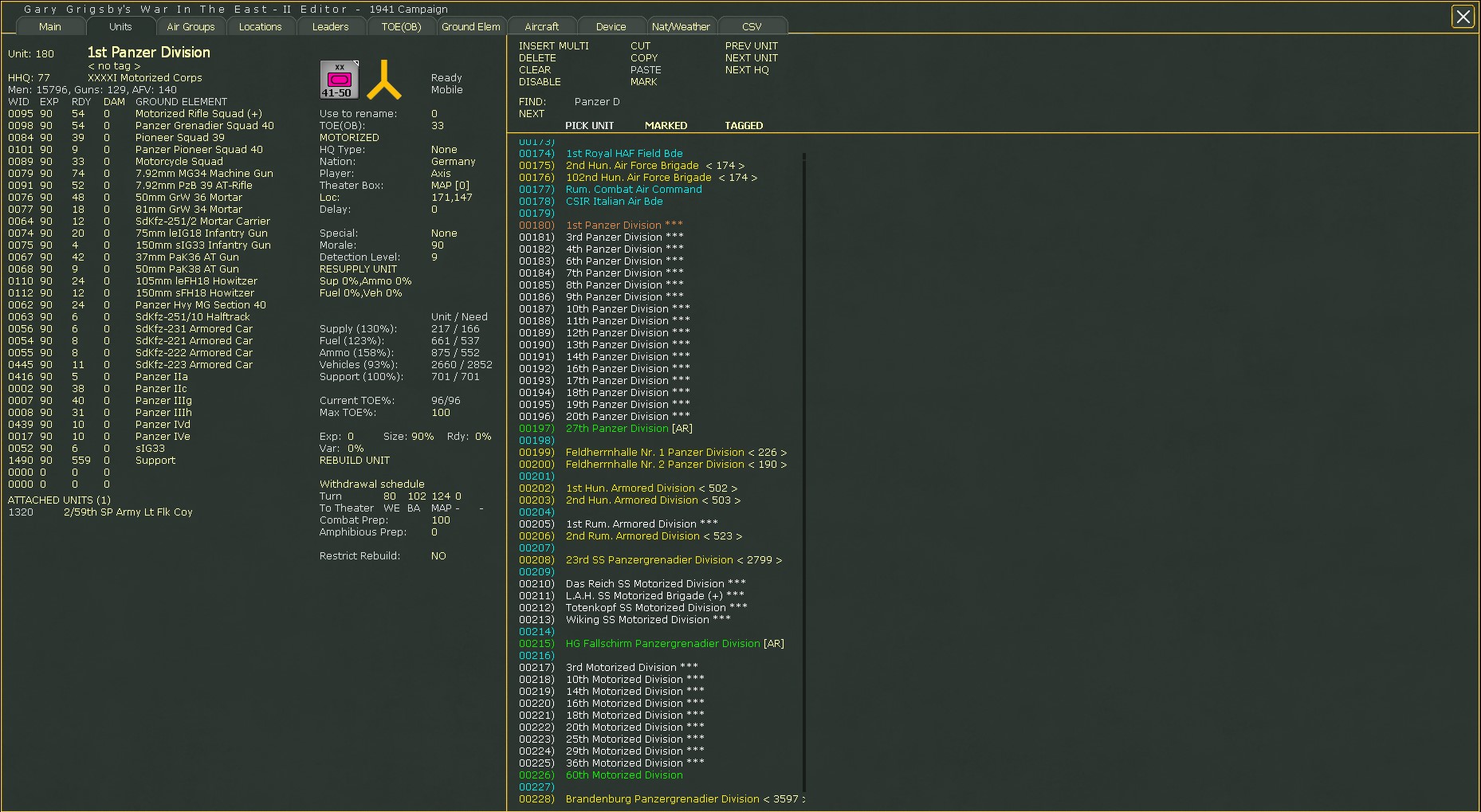Select 60th Motorized Division entry
The height and width of the screenshot is (812, 1481).
pos(624,775)
